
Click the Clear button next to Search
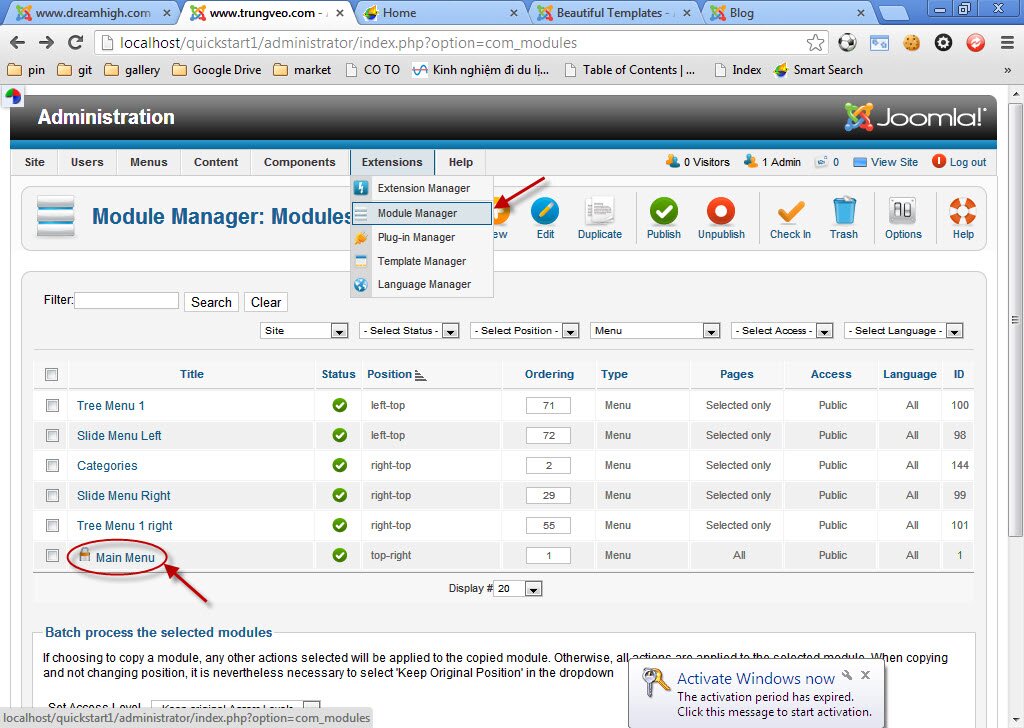pyautogui.click(x=265, y=302)
